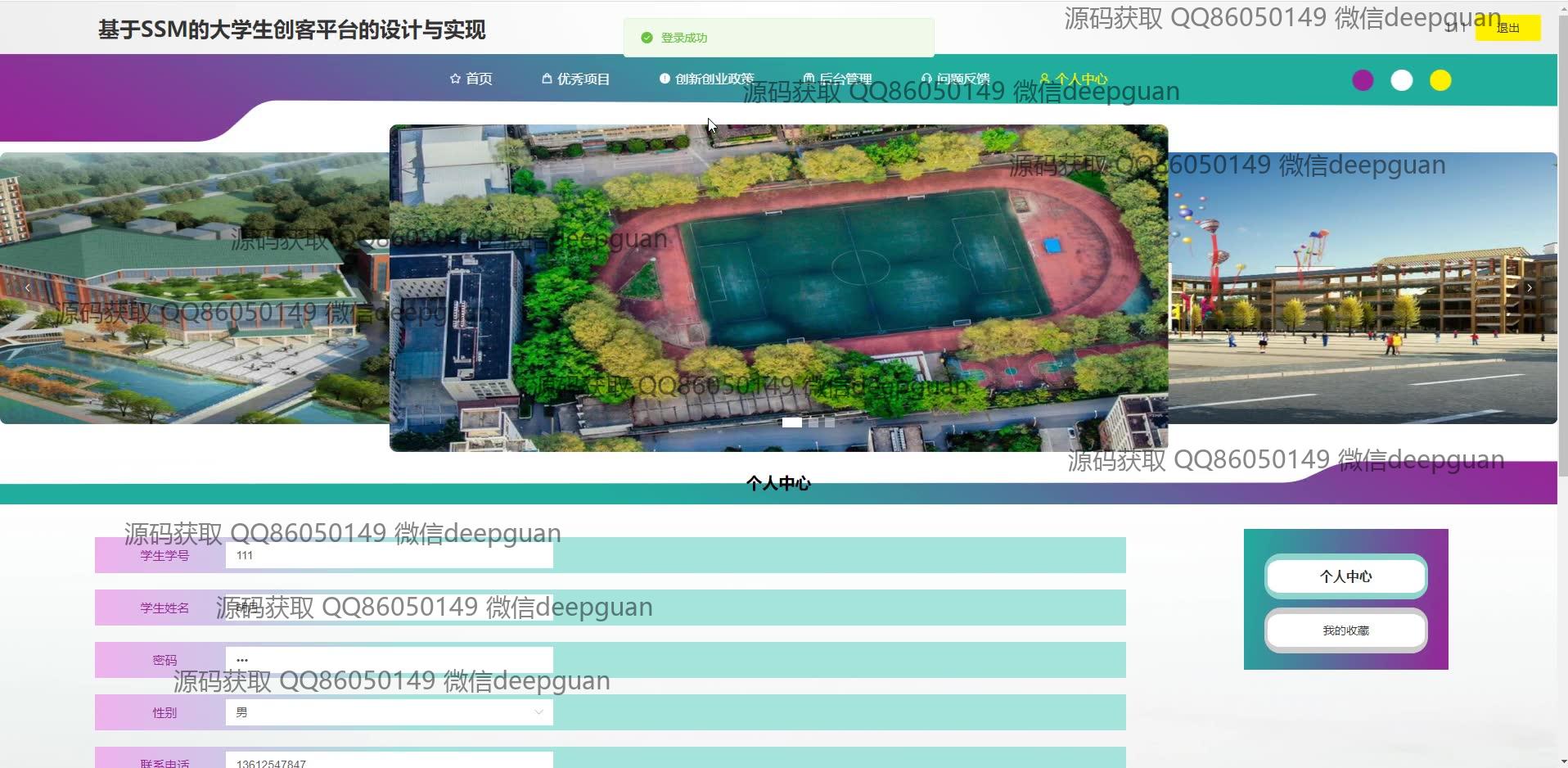1568x768 pixels.
Task: Click the highlighted 个人中心 nav item
Action: [x=1073, y=79]
